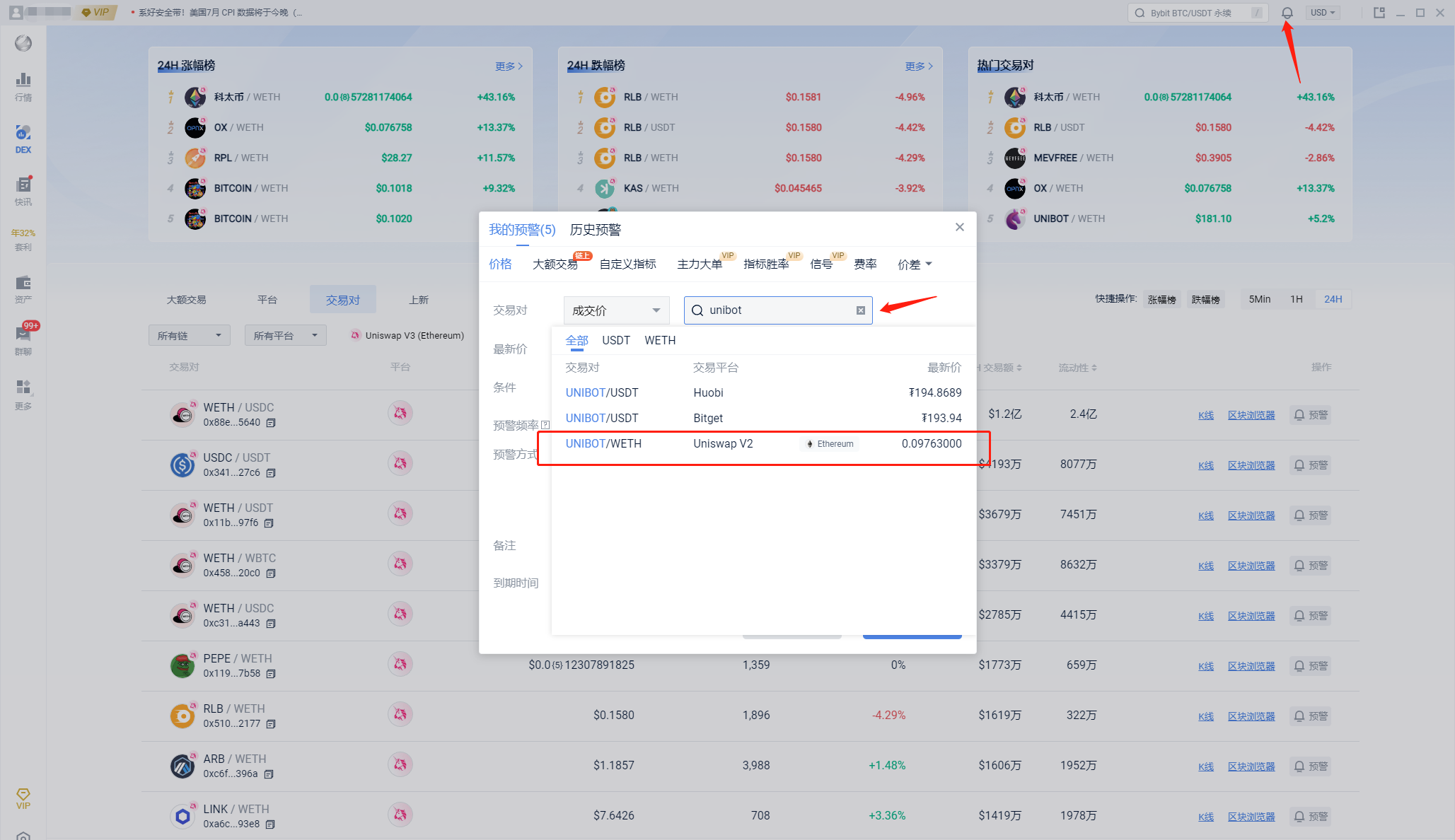Click the user avatar icon in title bar
The height and width of the screenshot is (840, 1455).
16,13
